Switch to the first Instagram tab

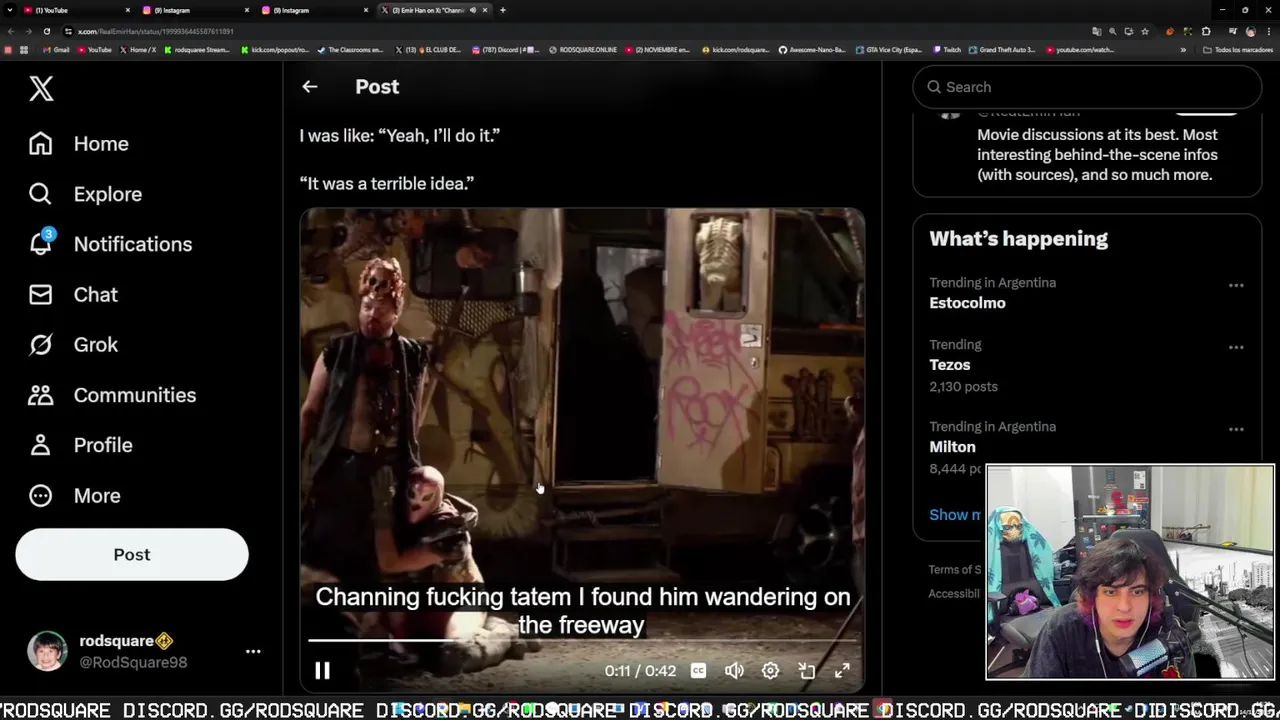coord(195,10)
